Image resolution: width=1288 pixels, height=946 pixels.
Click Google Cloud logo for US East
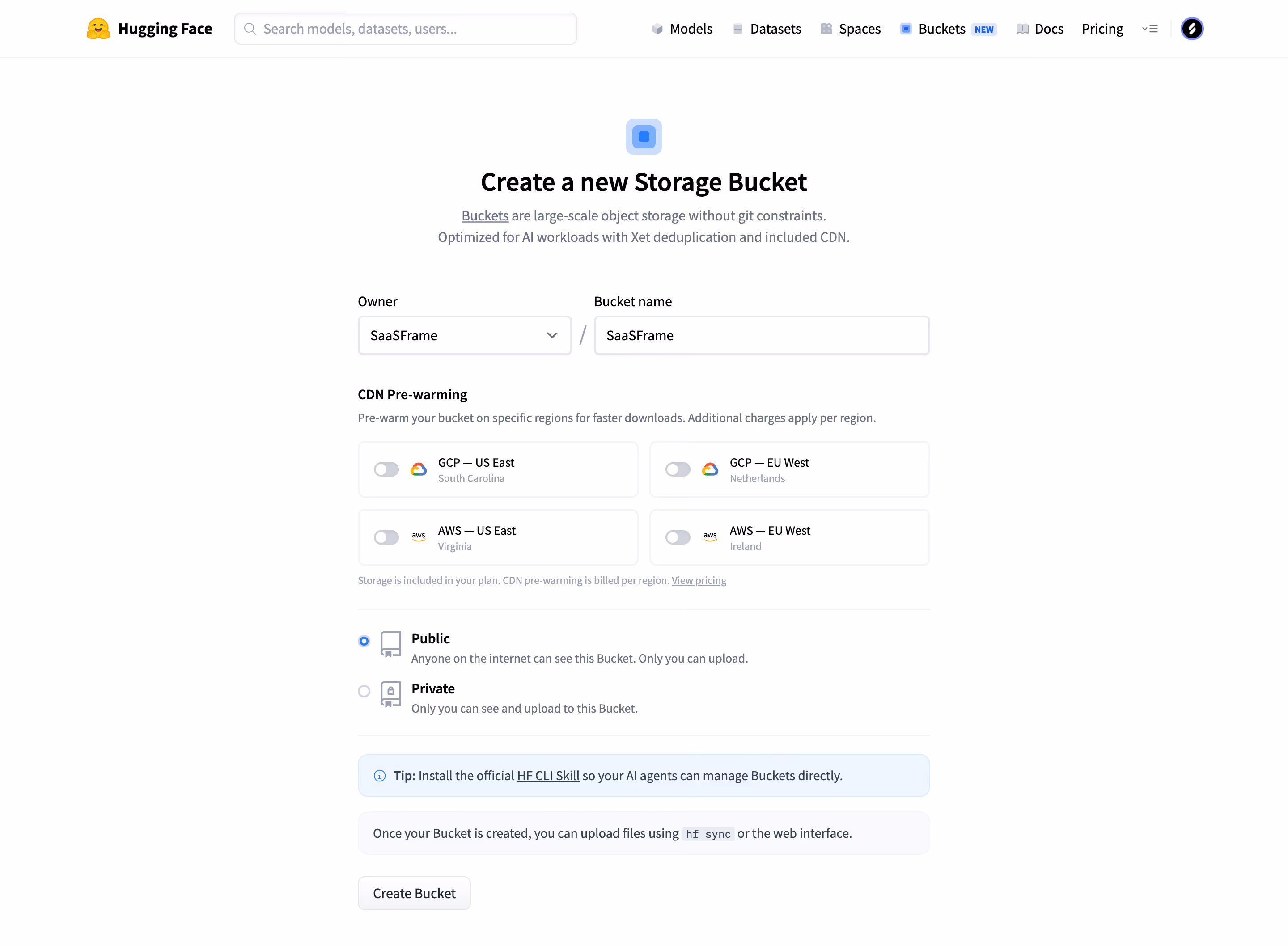[x=419, y=469]
